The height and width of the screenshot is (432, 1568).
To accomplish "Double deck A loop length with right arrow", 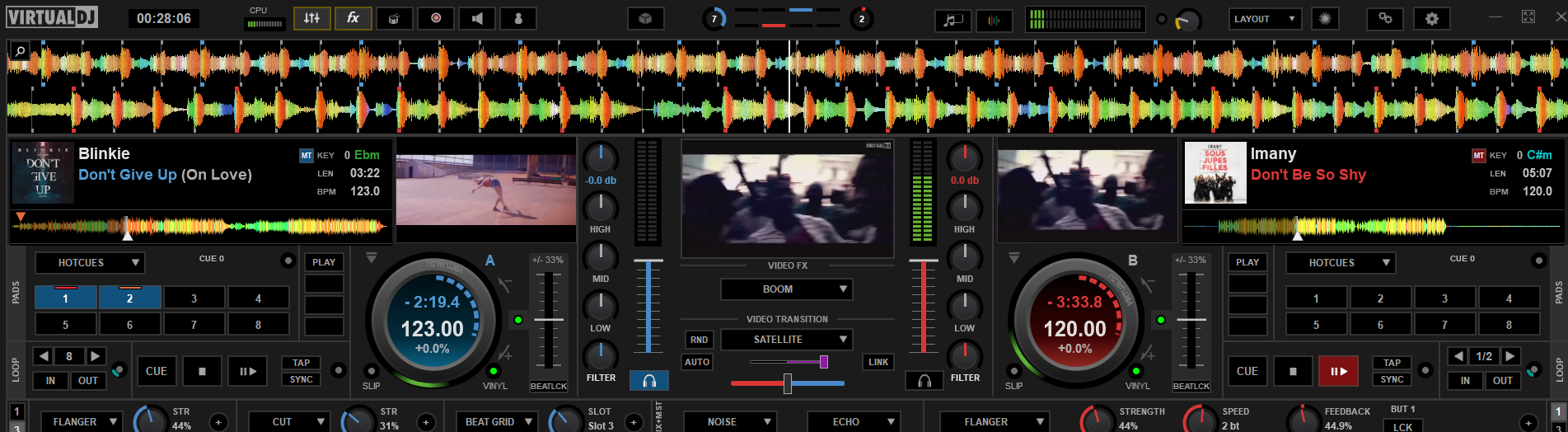I will (96, 356).
